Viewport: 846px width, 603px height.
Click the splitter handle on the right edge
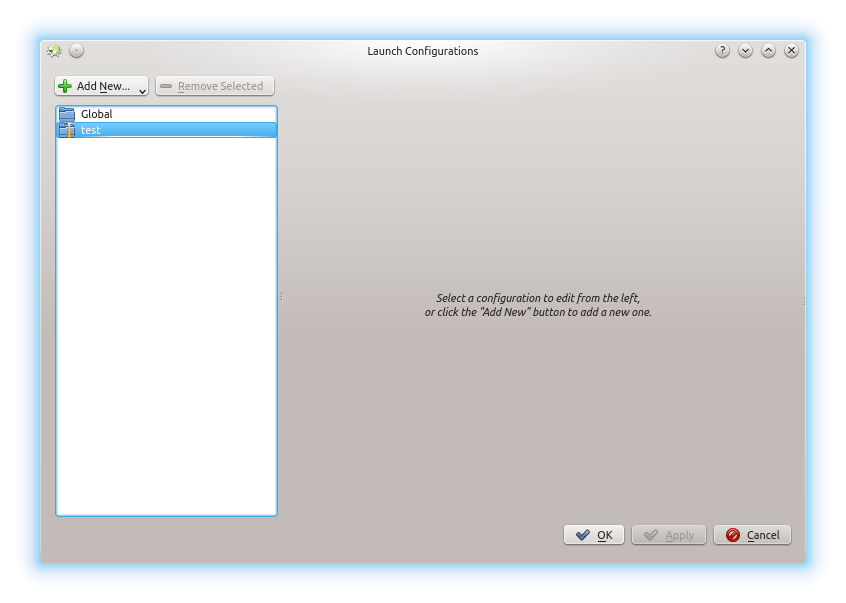click(x=804, y=301)
